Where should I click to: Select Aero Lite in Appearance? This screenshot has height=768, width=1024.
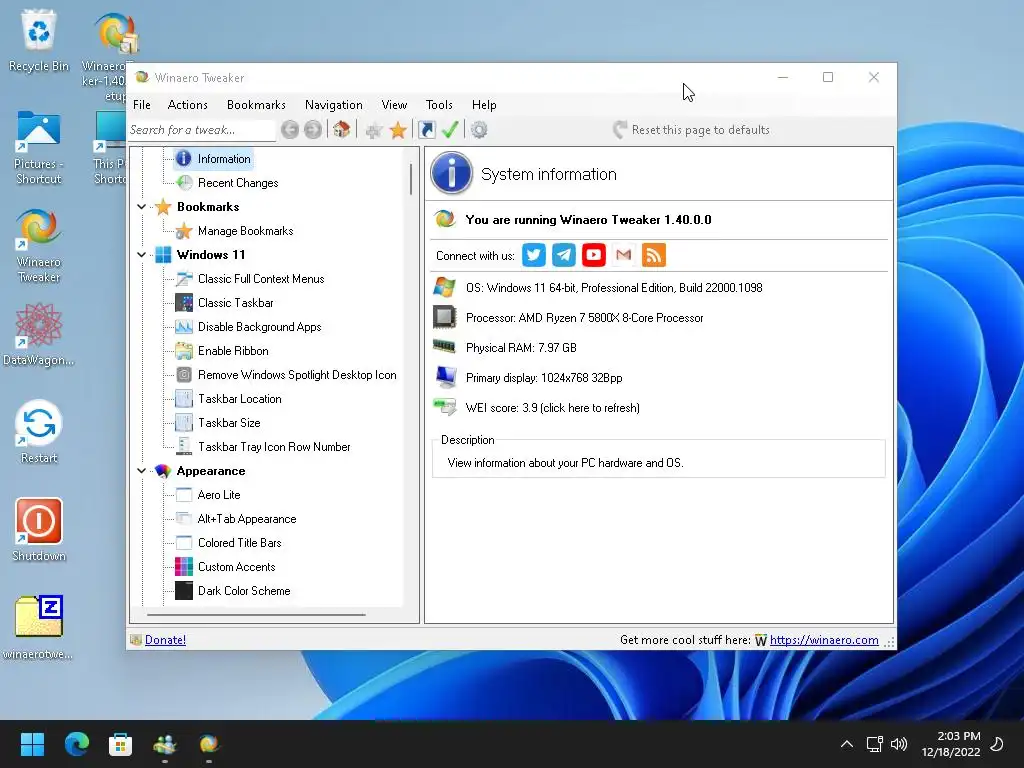click(x=219, y=495)
